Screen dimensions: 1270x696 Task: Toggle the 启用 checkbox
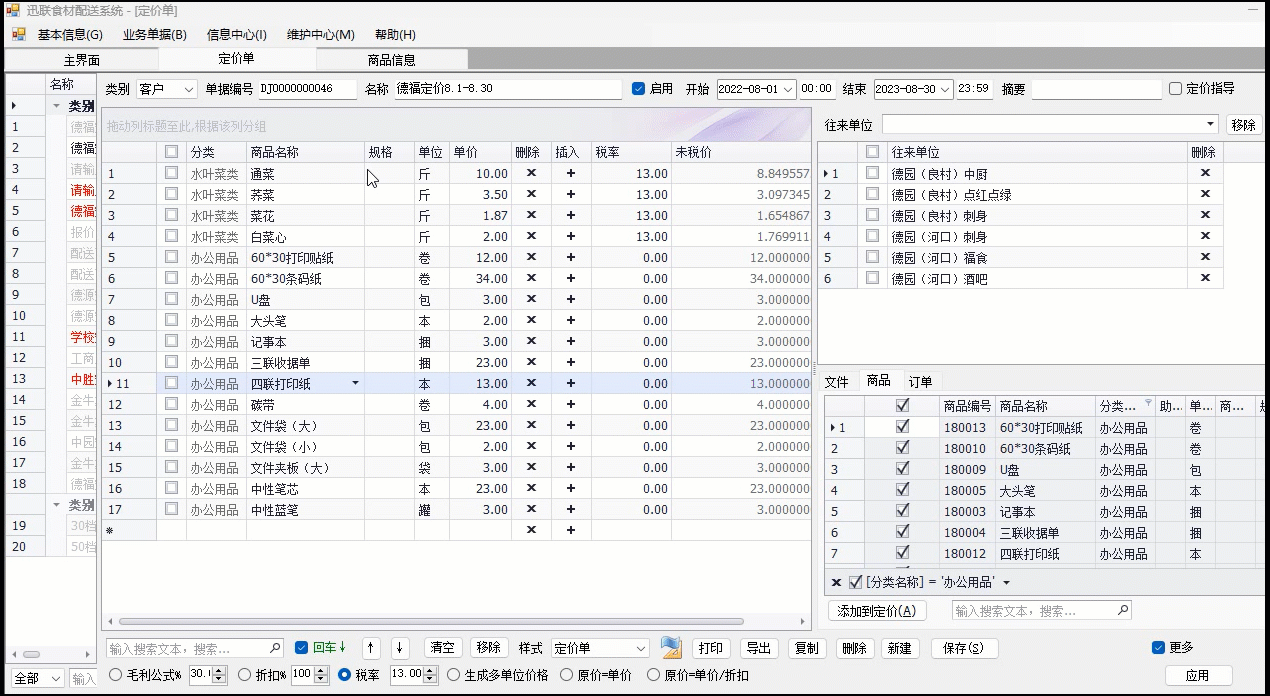(x=639, y=89)
